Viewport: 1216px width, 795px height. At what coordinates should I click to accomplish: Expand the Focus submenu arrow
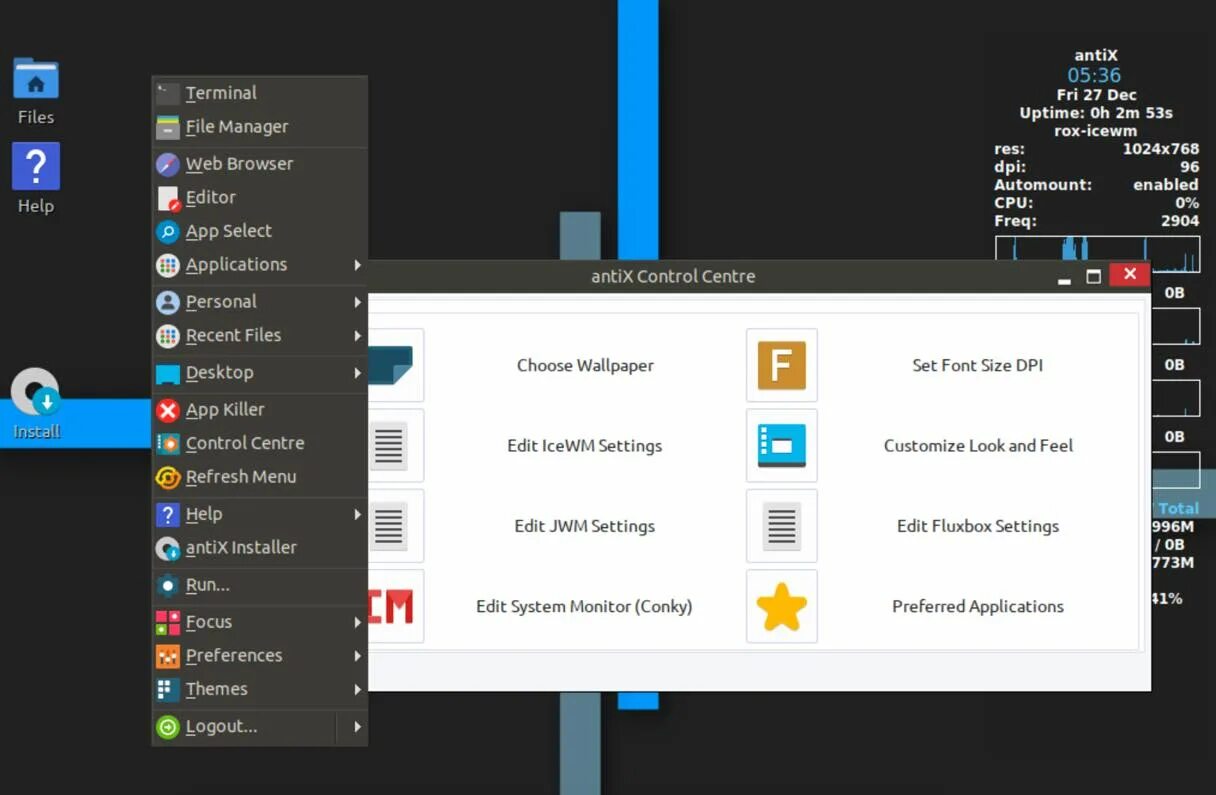[357, 622]
